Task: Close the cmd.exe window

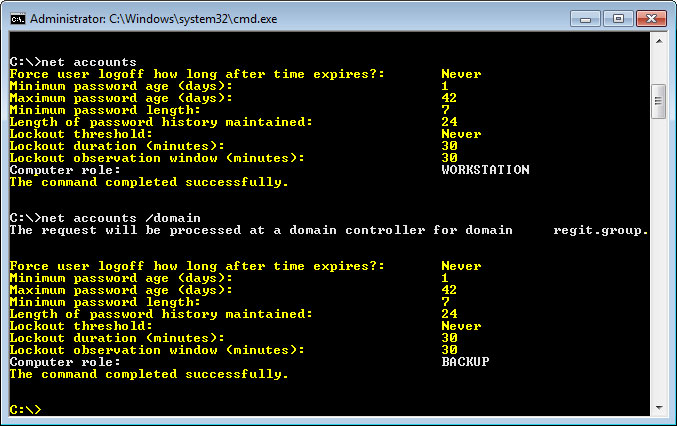Action: (x=651, y=19)
